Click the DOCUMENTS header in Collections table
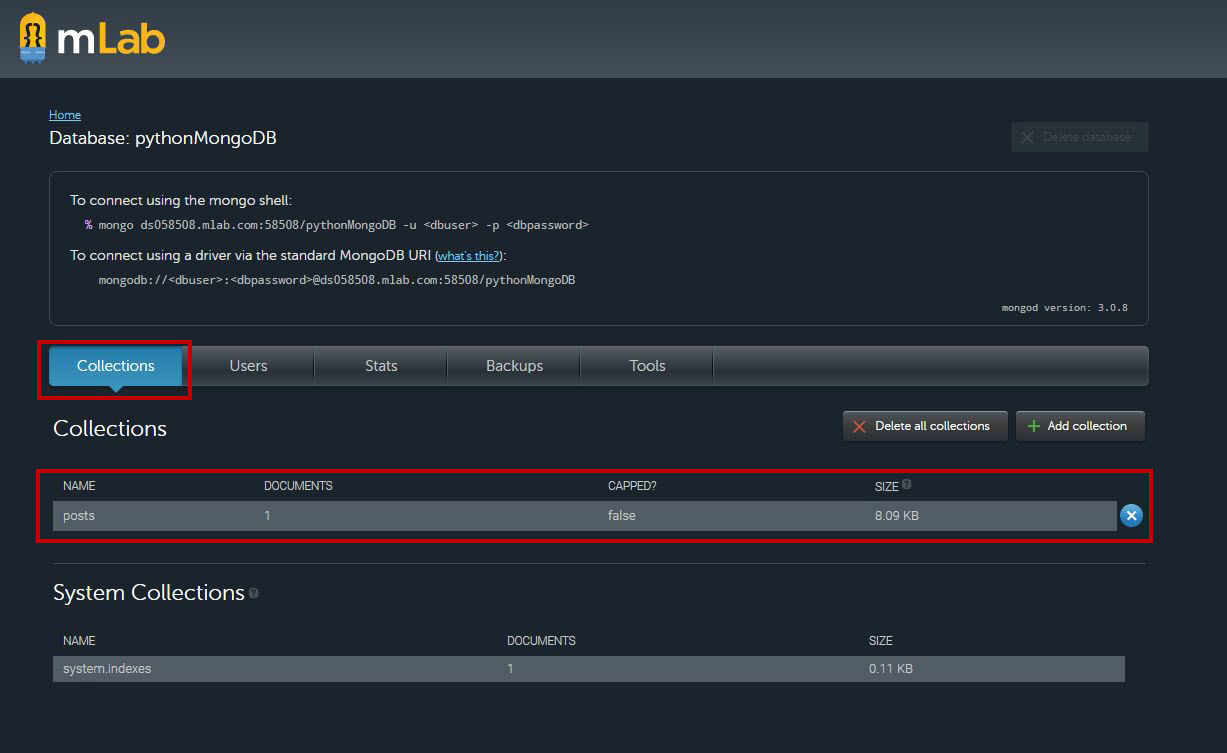Viewport: 1227px width, 753px height. pos(298,486)
